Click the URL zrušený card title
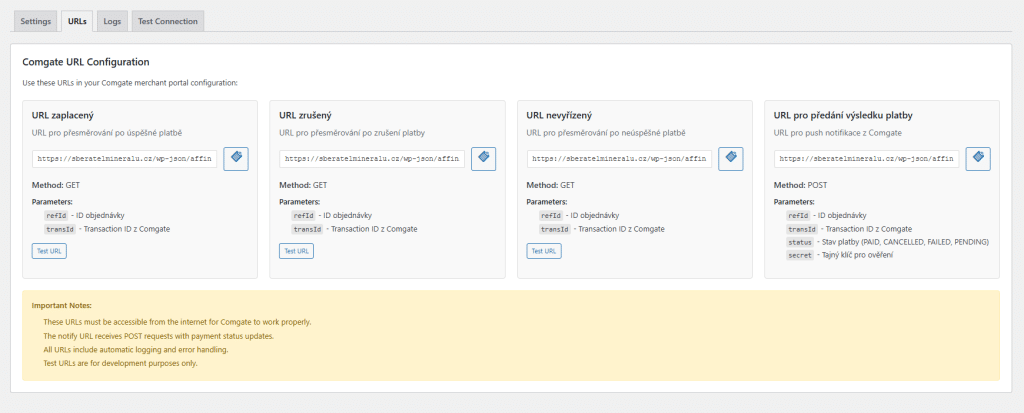Image resolution: width=1024 pixels, height=413 pixels. pos(306,116)
